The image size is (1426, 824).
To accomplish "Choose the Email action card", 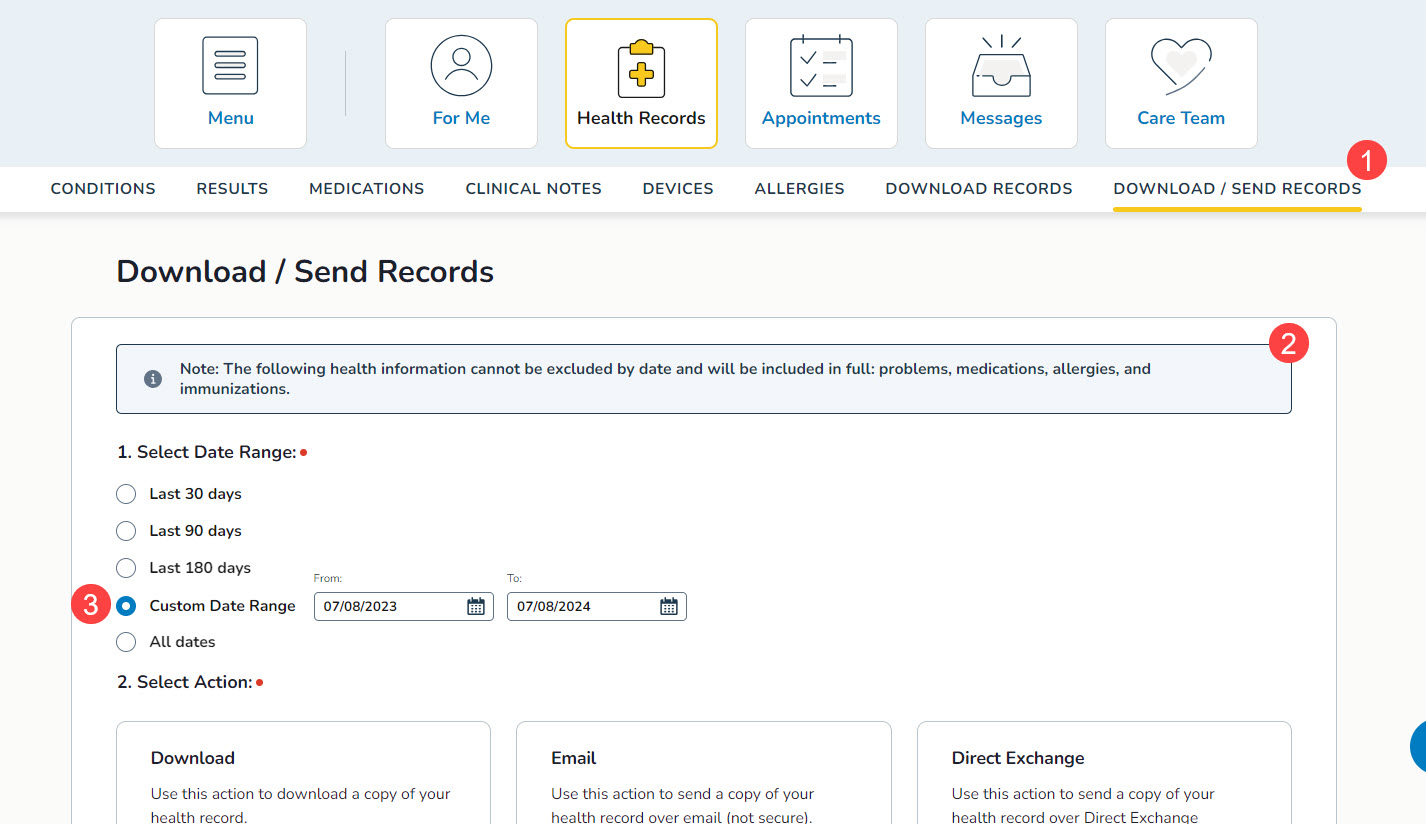I will 703,772.
